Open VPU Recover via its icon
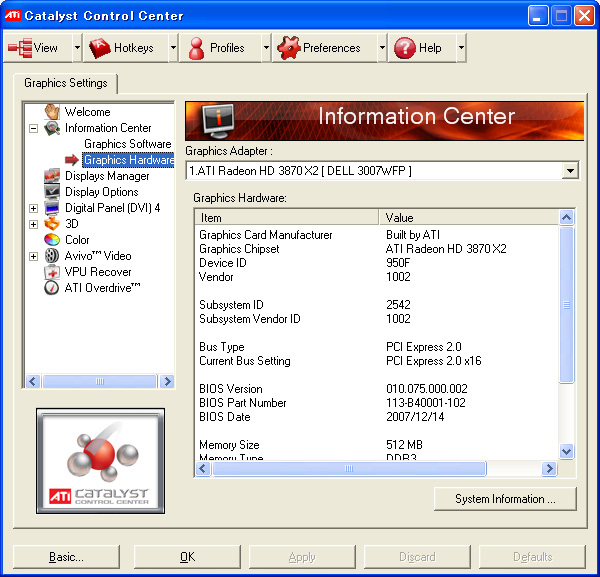The image size is (600, 577). tap(53, 272)
